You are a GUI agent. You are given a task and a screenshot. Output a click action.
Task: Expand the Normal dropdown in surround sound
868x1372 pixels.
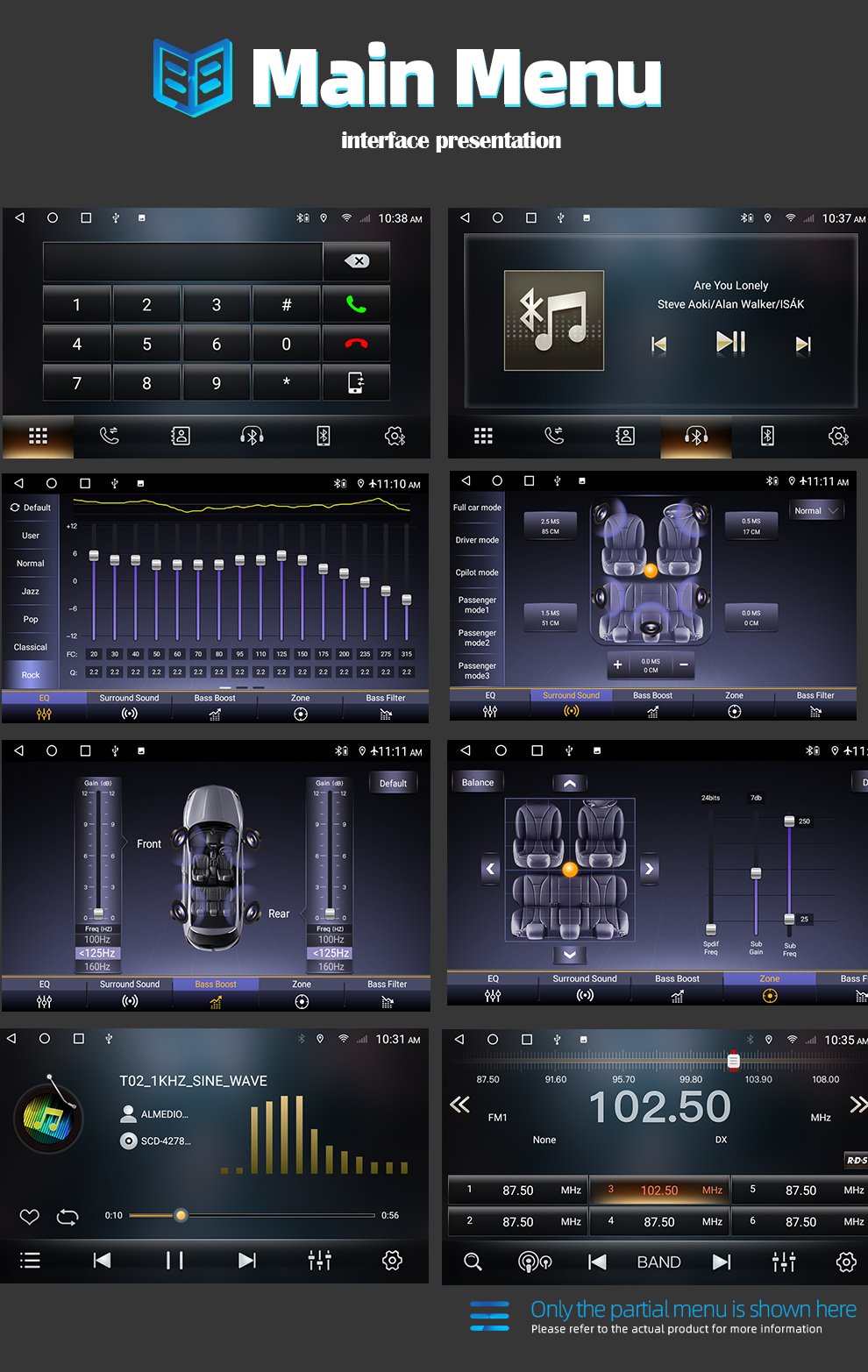pos(816,510)
